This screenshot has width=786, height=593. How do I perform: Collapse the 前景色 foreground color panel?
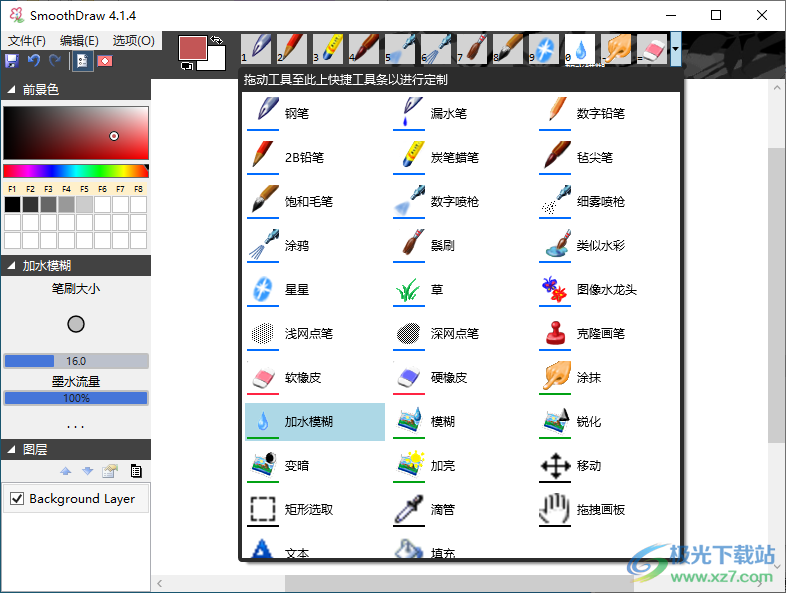11,90
